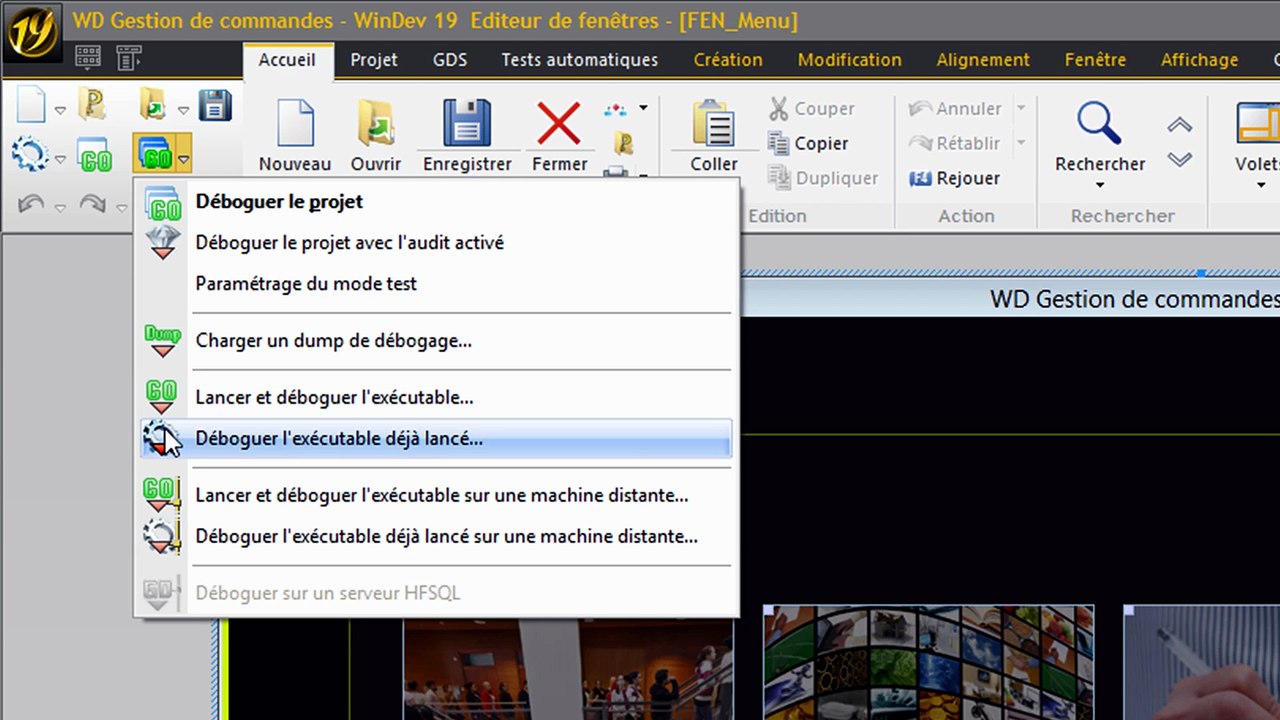Open the Fenêtre ribbon tab

[x=1095, y=60]
